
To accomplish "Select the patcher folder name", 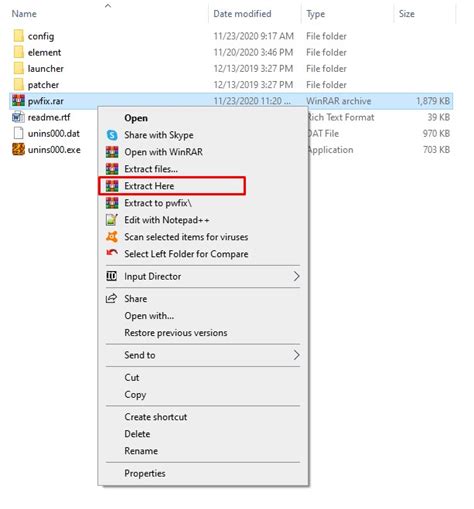I will click(43, 85).
